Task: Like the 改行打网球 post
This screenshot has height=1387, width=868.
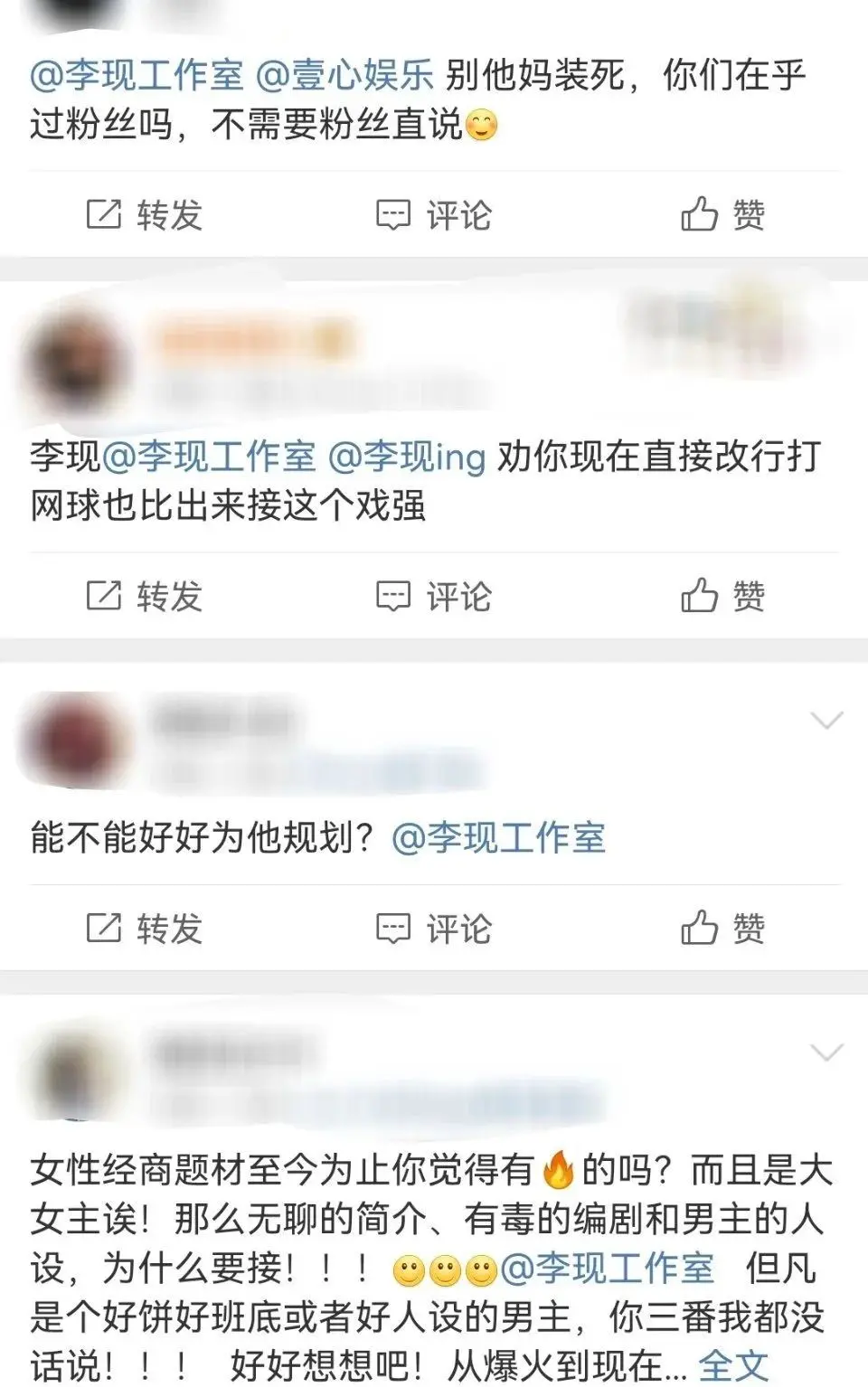Action: (723, 597)
